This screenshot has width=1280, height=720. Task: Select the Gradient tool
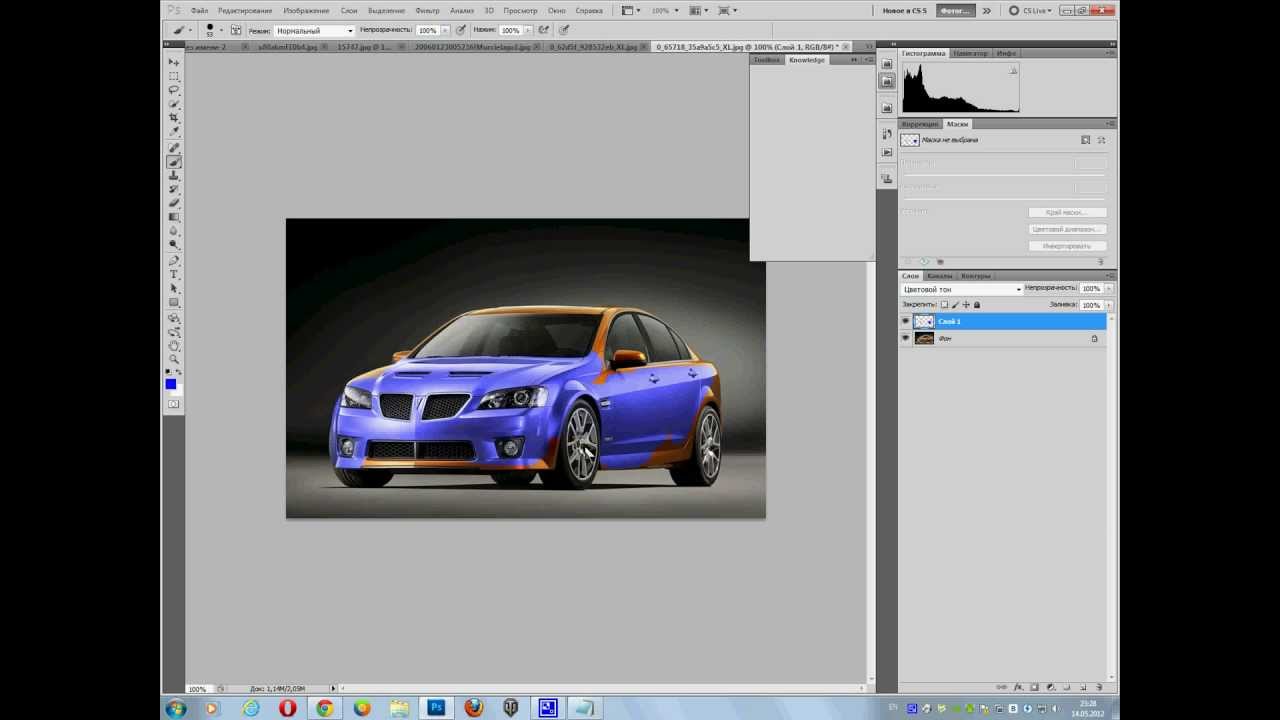[174, 217]
